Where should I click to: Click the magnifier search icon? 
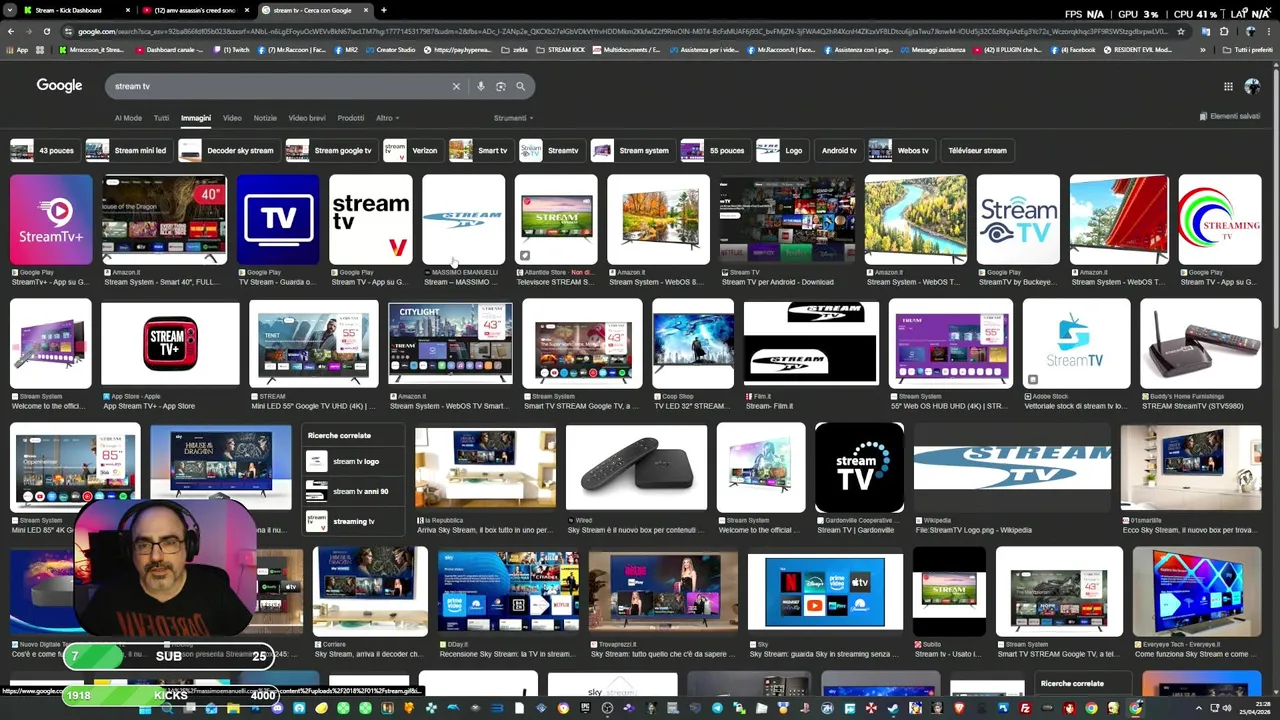(520, 86)
